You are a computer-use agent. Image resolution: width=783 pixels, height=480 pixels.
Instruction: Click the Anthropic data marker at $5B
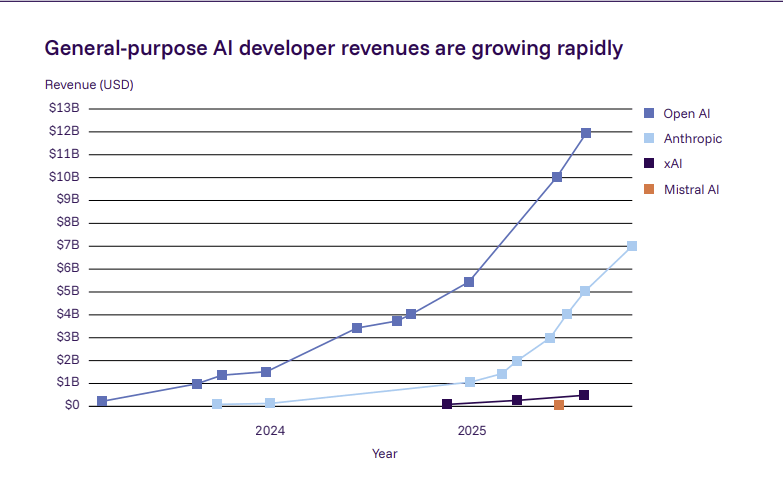tap(585, 291)
